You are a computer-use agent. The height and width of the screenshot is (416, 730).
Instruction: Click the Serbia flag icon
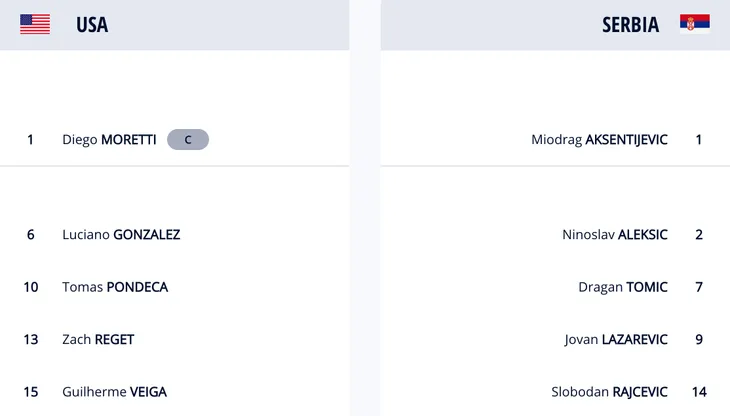pos(695,23)
